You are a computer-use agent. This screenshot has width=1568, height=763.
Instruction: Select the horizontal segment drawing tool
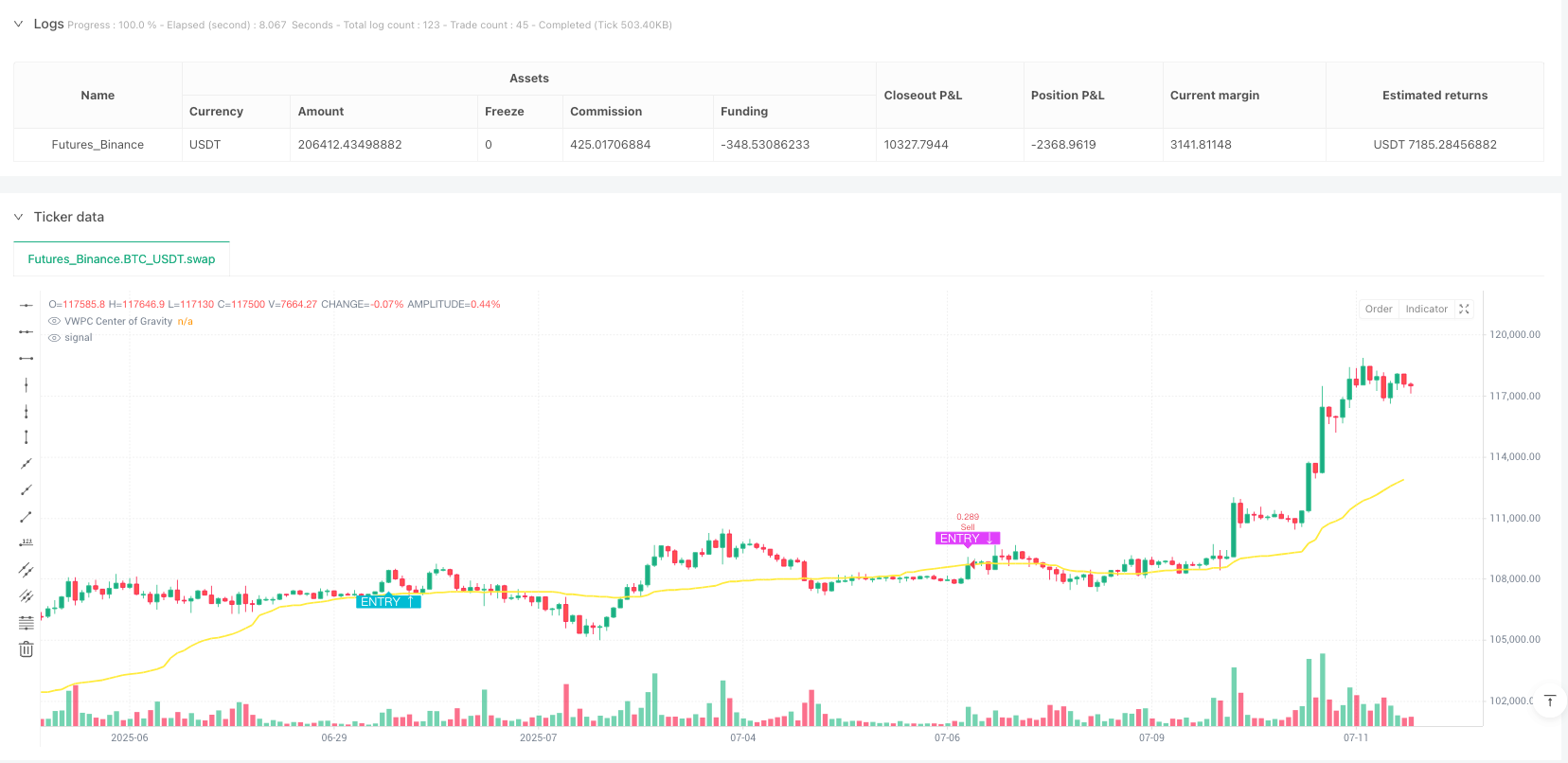click(x=27, y=358)
